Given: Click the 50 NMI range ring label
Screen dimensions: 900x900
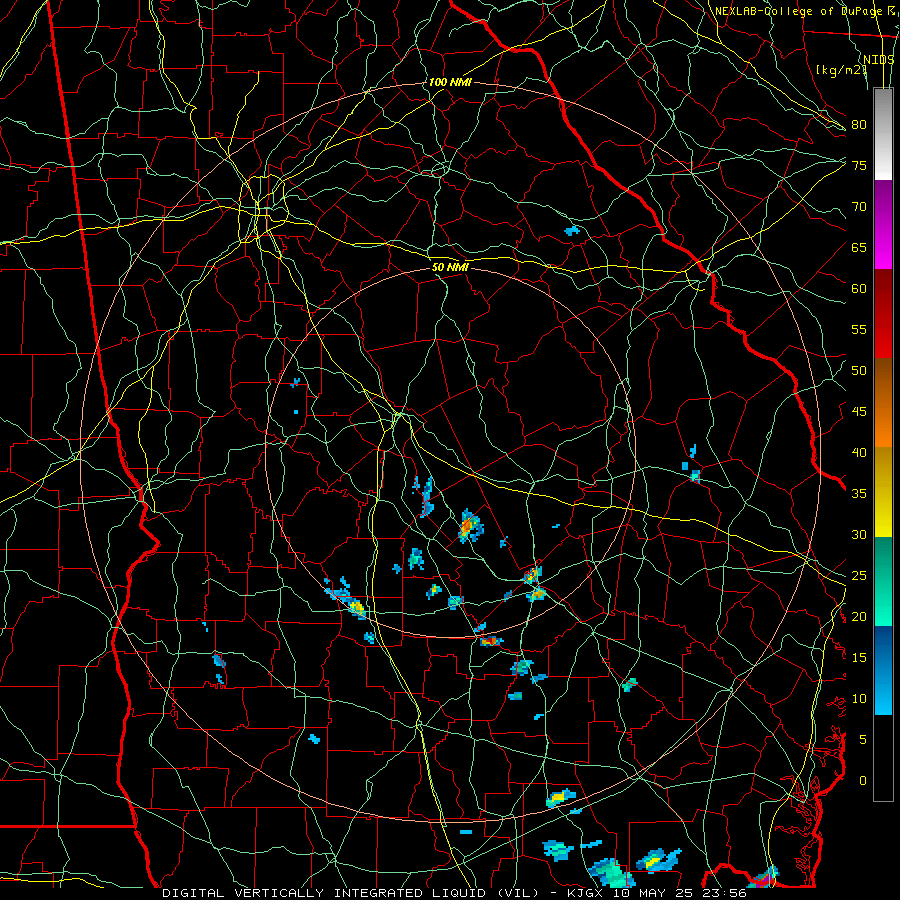Looking at the screenshot, I should 450,267.
